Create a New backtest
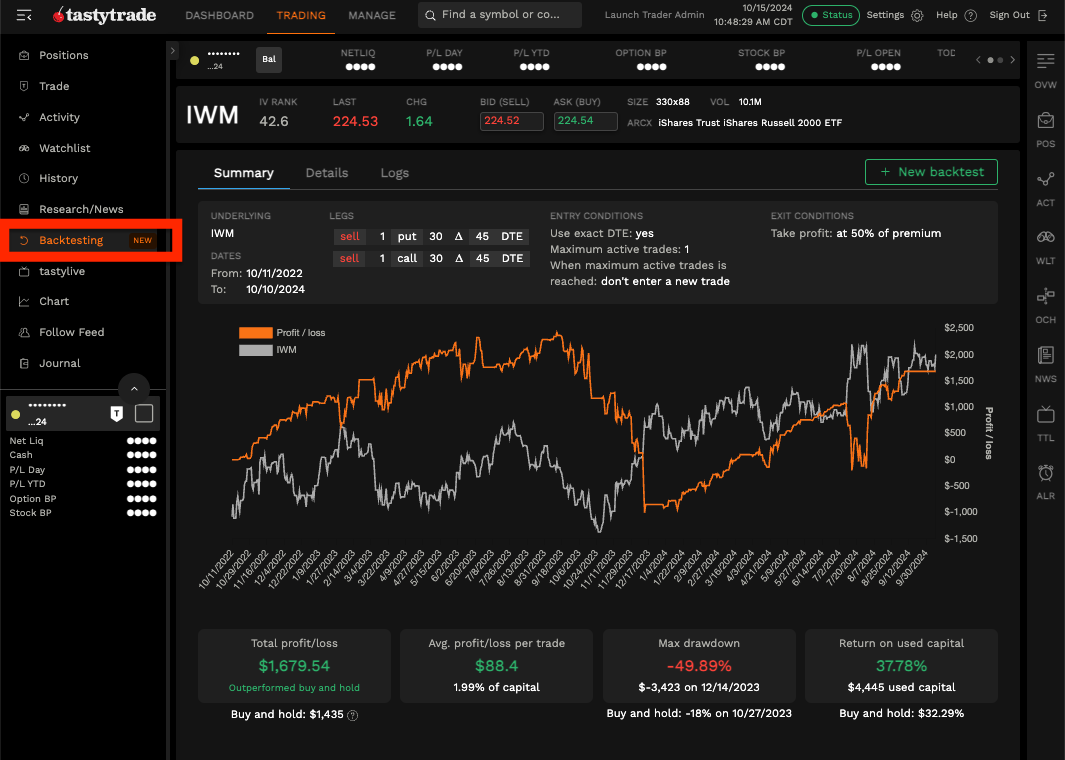The width and height of the screenshot is (1065, 760). click(930, 172)
